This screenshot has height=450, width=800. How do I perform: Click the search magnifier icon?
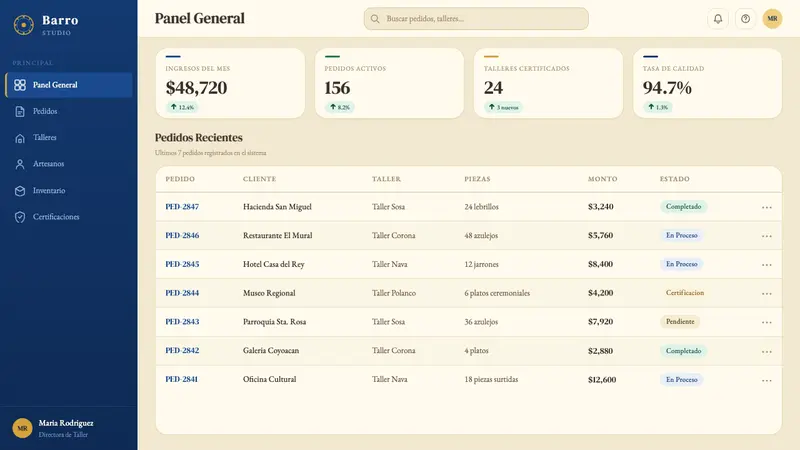(375, 19)
